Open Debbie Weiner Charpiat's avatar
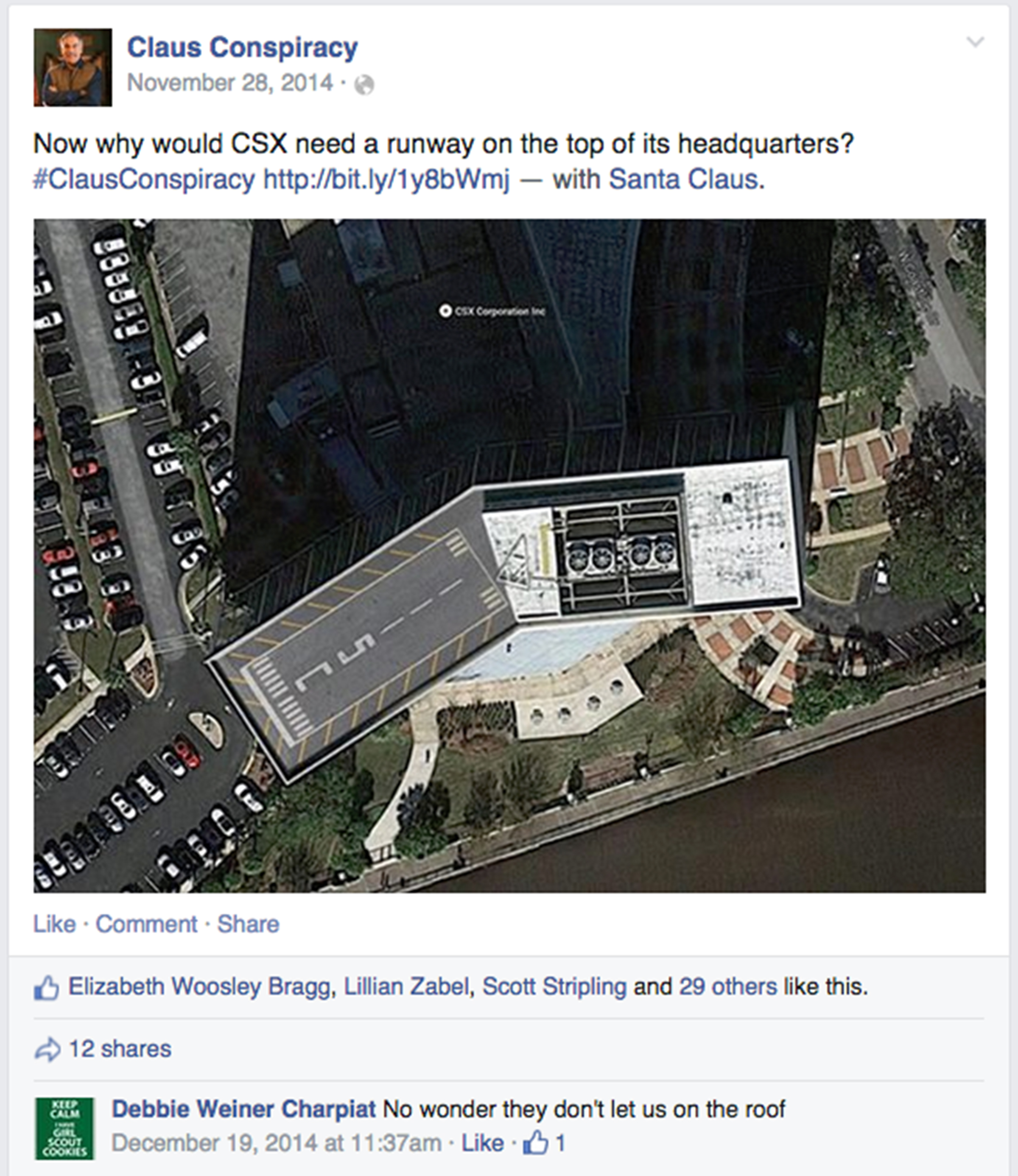Viewport: 1018px width, 1176px height. point(65,1129)
